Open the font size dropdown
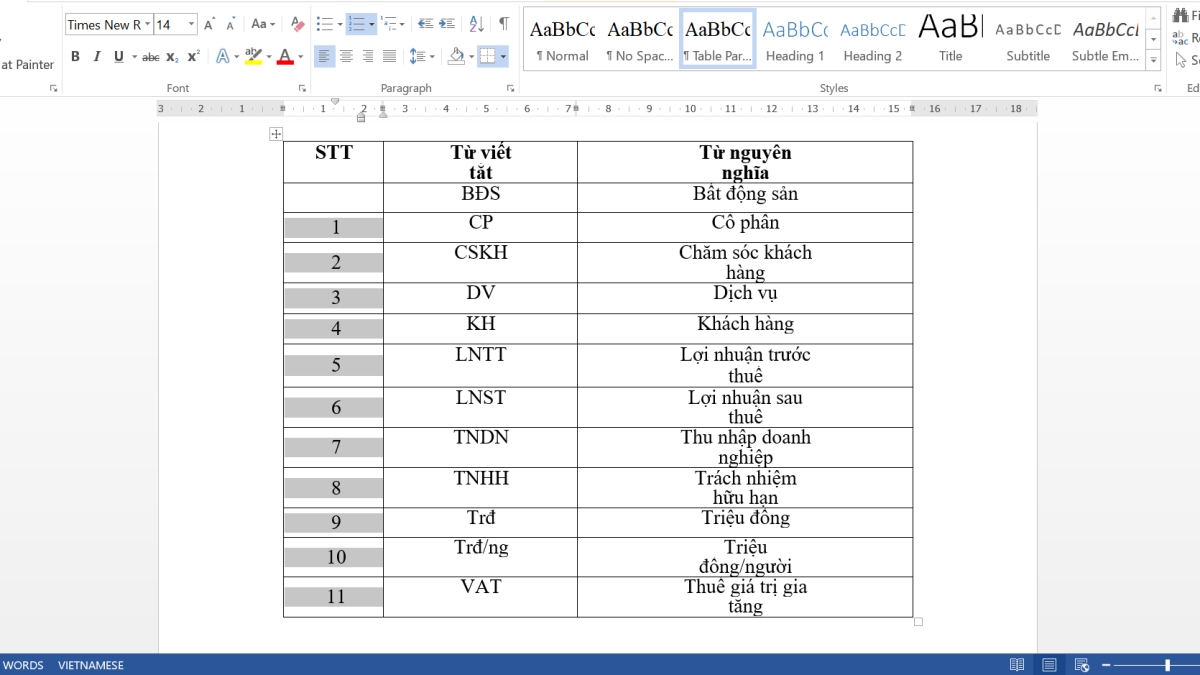The height and width of the screenshot is (675, 1200). [190, 23]
